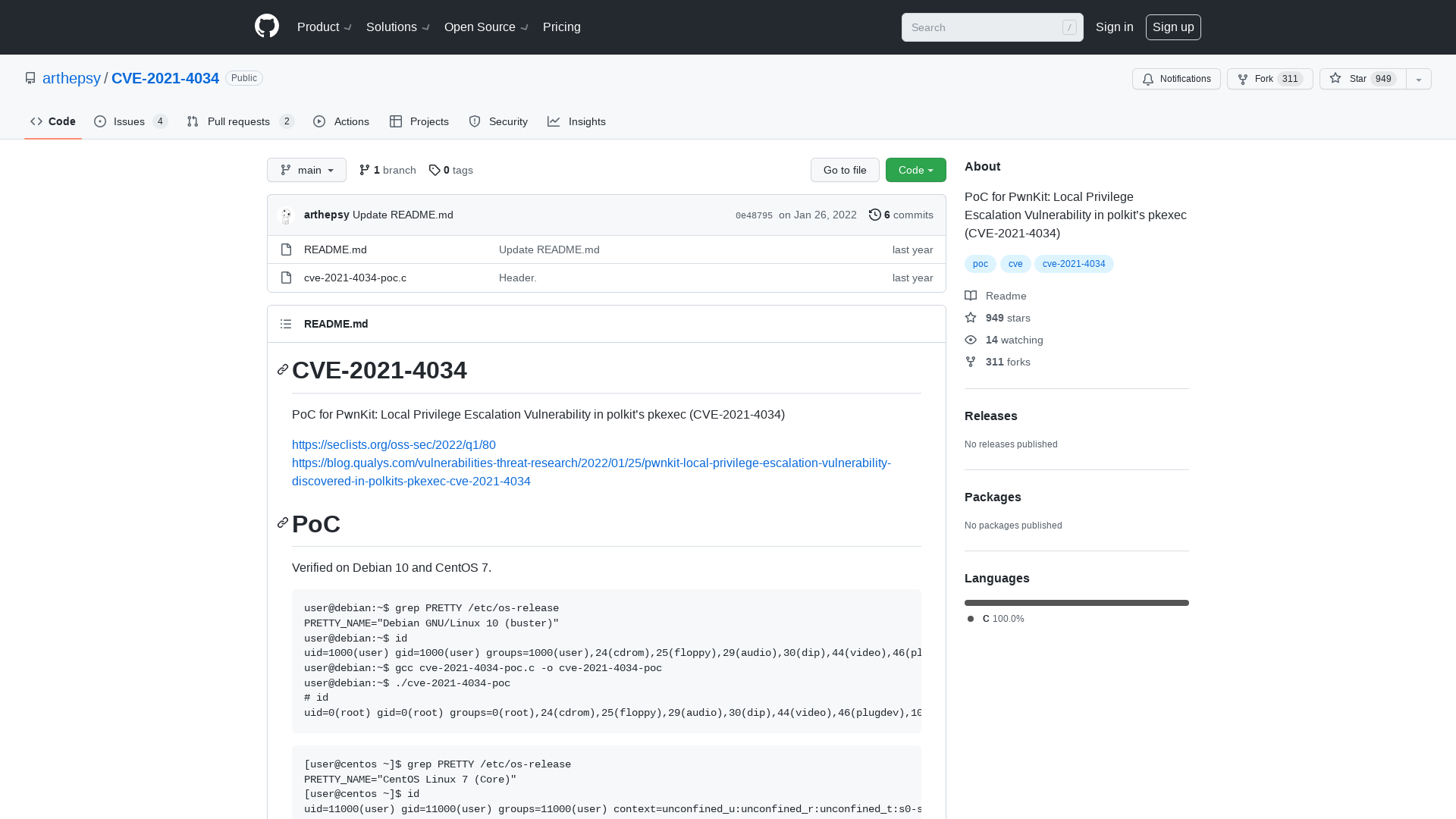Open the Pull requests tab
Viewport: 1456px width, 819px height.
[240, 121]
